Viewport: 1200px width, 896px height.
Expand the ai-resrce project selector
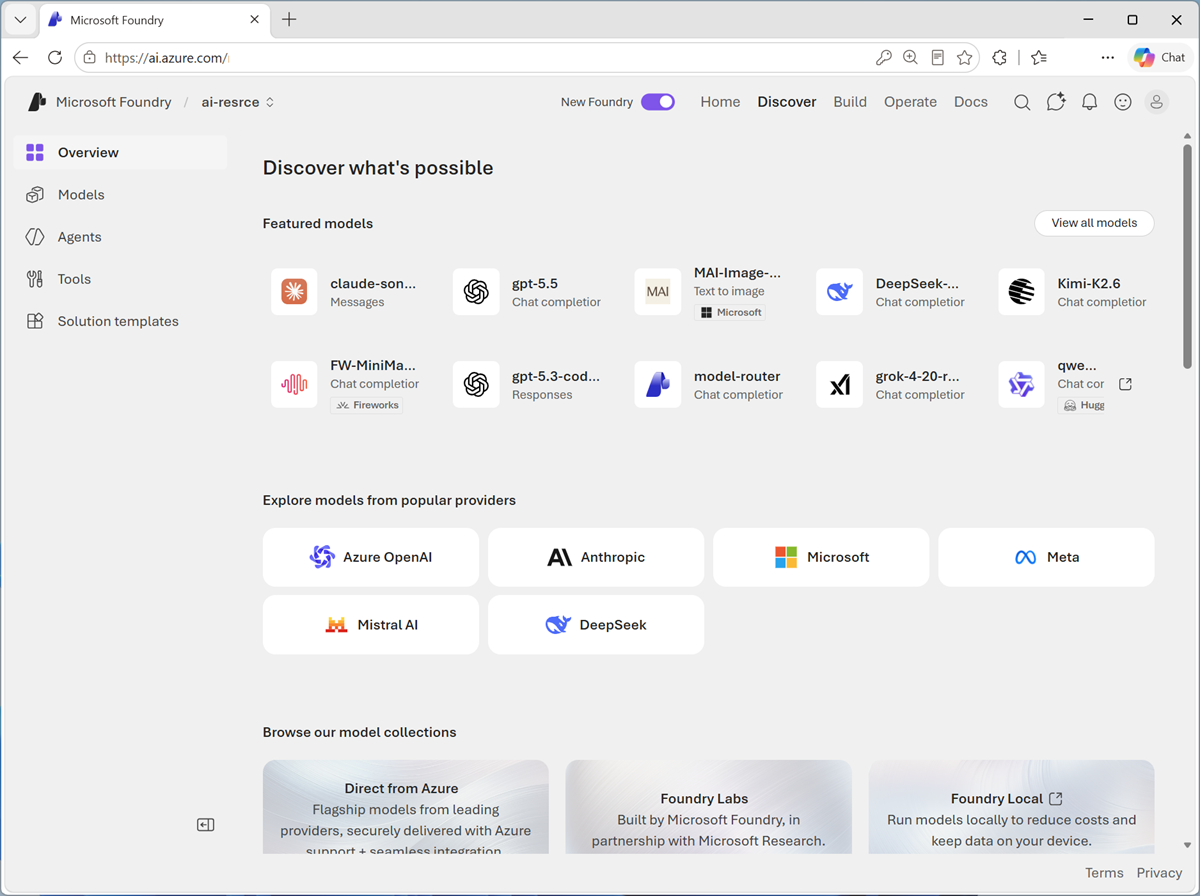(x=238, y=102)
